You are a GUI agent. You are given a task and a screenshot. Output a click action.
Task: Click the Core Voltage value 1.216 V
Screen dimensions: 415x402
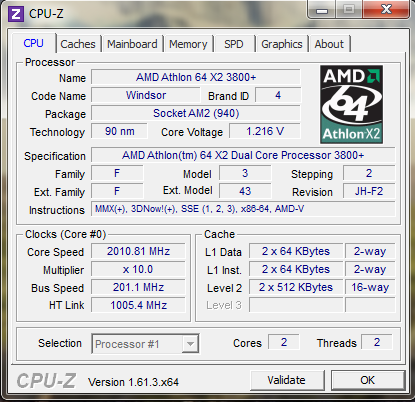(x=265, y=131)
